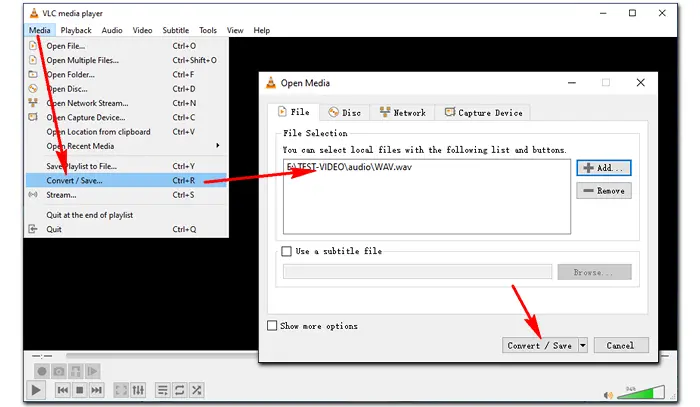Take a snapshot with the camera icon
The width and height of the screenshot is (700, 407).
[58, 371]
